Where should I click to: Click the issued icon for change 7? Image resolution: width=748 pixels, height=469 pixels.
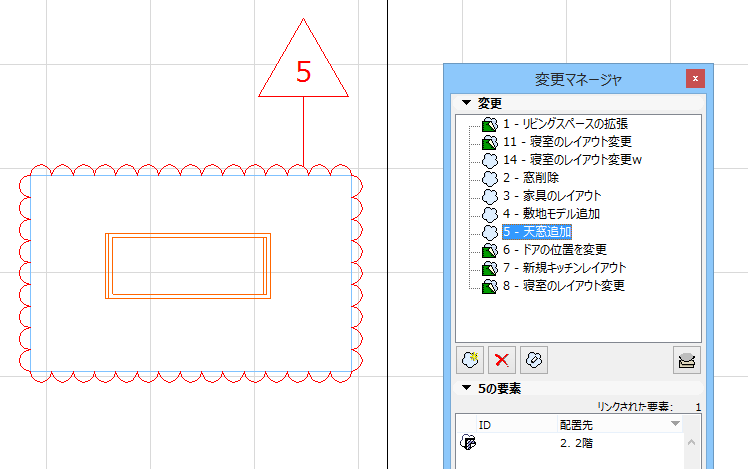tap(490, 268)
